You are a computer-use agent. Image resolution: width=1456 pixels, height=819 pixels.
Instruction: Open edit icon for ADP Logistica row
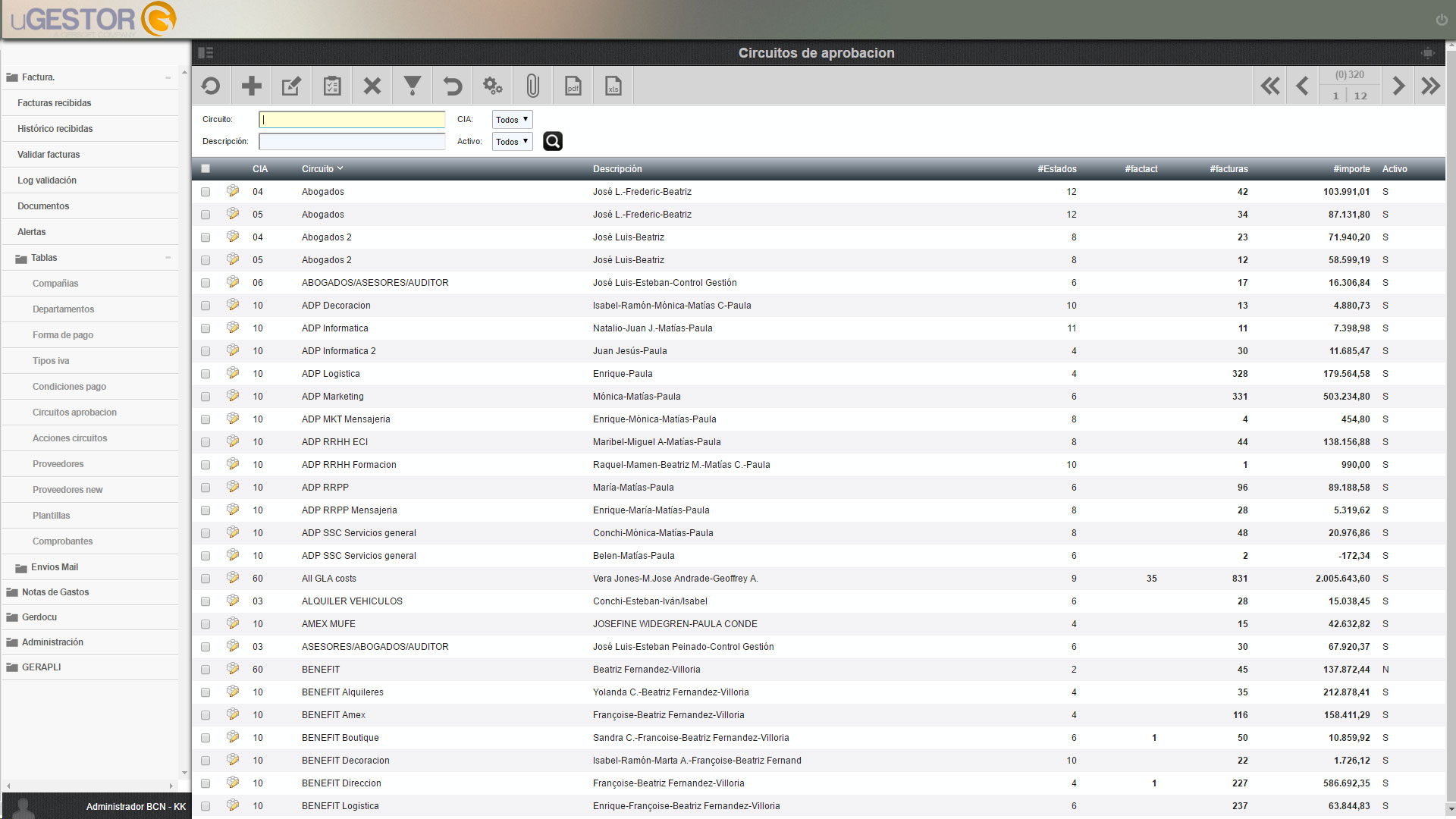tap(233, 373)
